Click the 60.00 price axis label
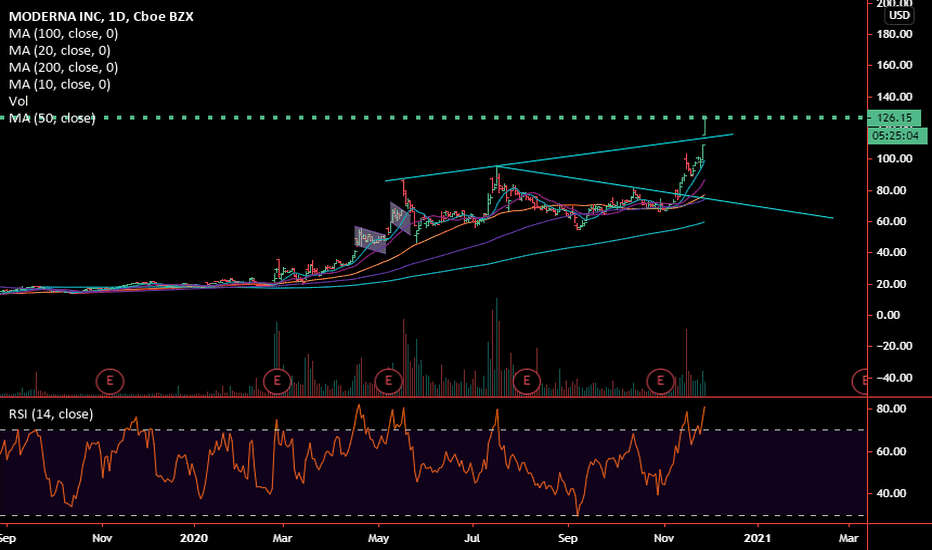The height and width of the screenshot is (550, 932). coord(892,221)
